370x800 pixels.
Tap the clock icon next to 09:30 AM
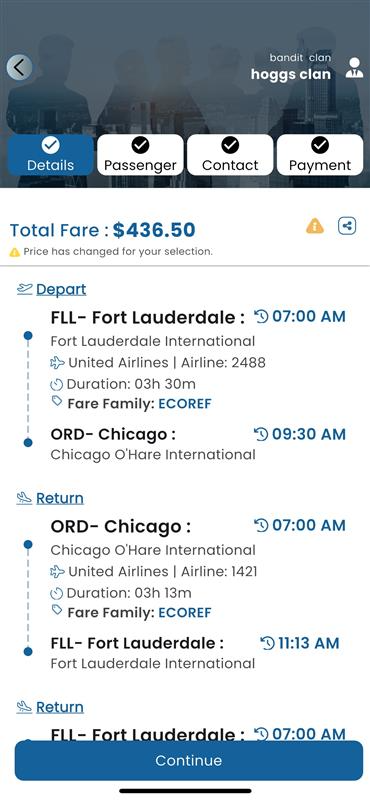coord(261,434)
